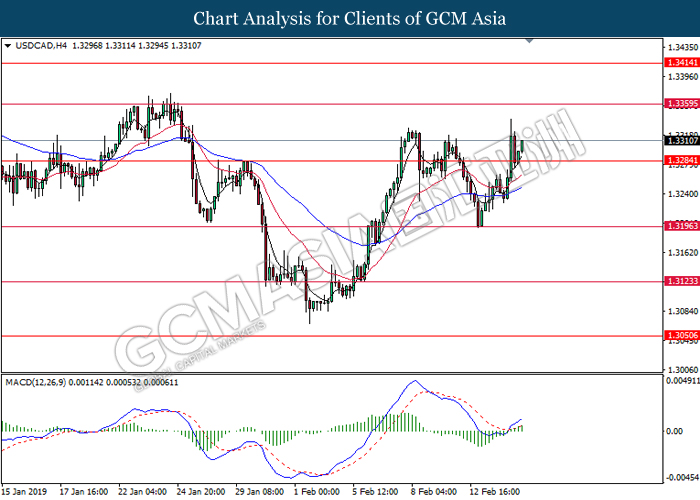Select the current price 1.33107 label
The width and height of the screenshot is (700, 500).
682,141
